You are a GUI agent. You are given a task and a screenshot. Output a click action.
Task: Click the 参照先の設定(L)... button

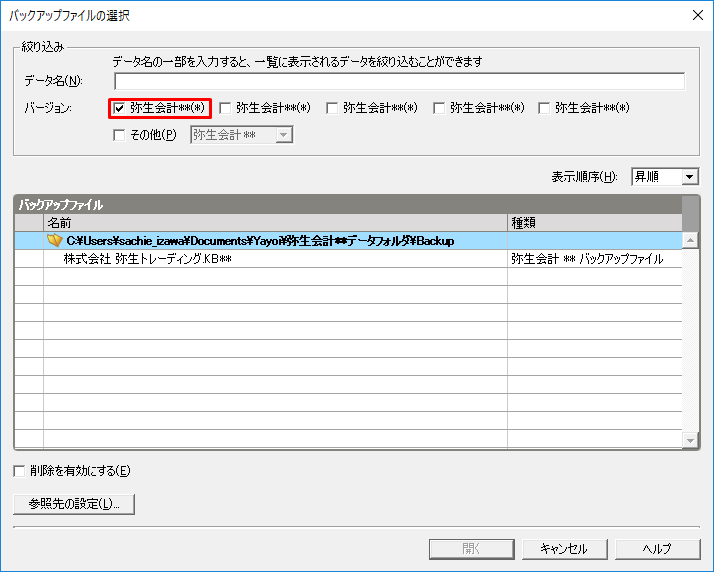(x=74, y=504)
